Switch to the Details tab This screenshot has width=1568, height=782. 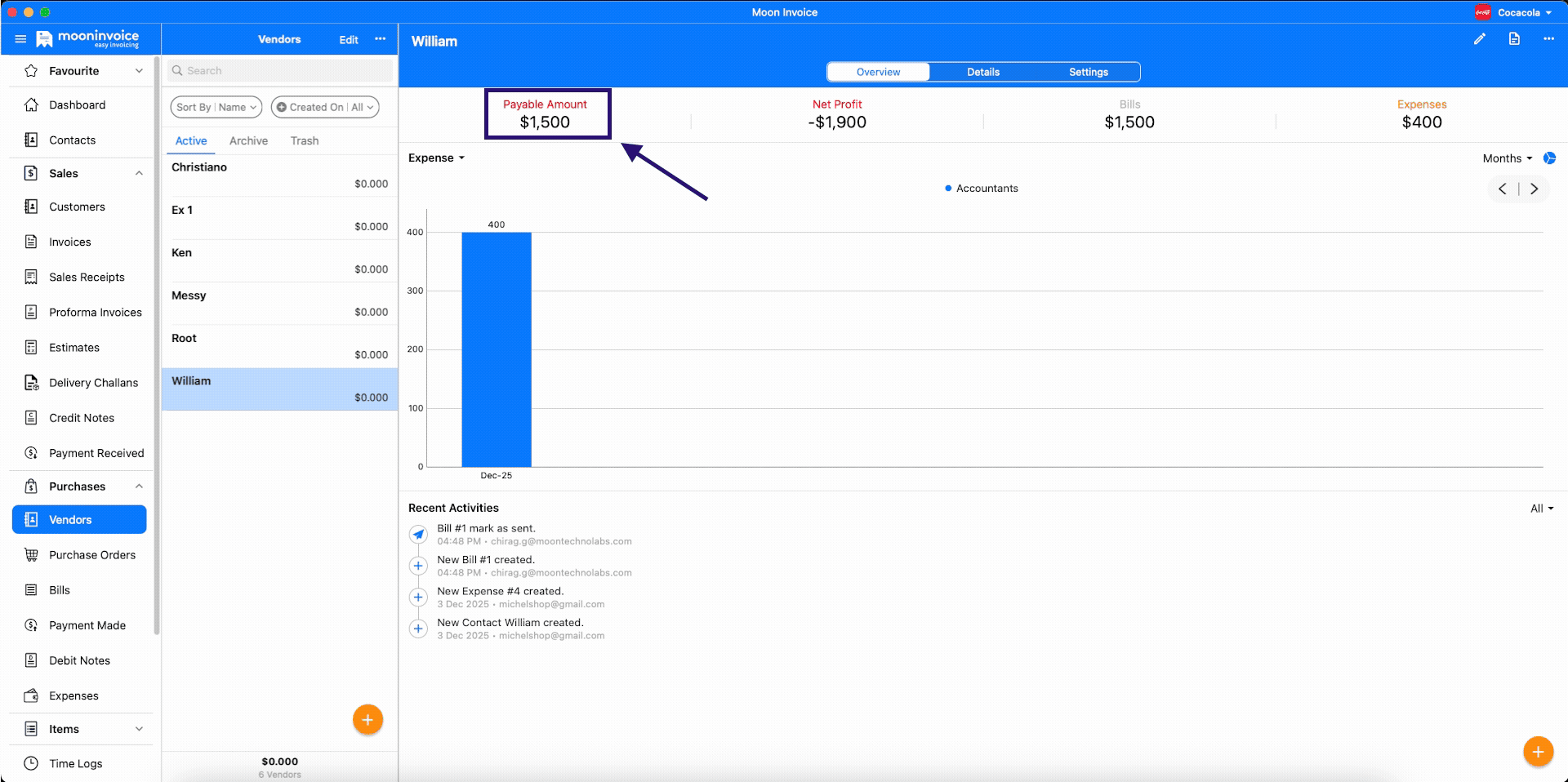coord(982,72)
